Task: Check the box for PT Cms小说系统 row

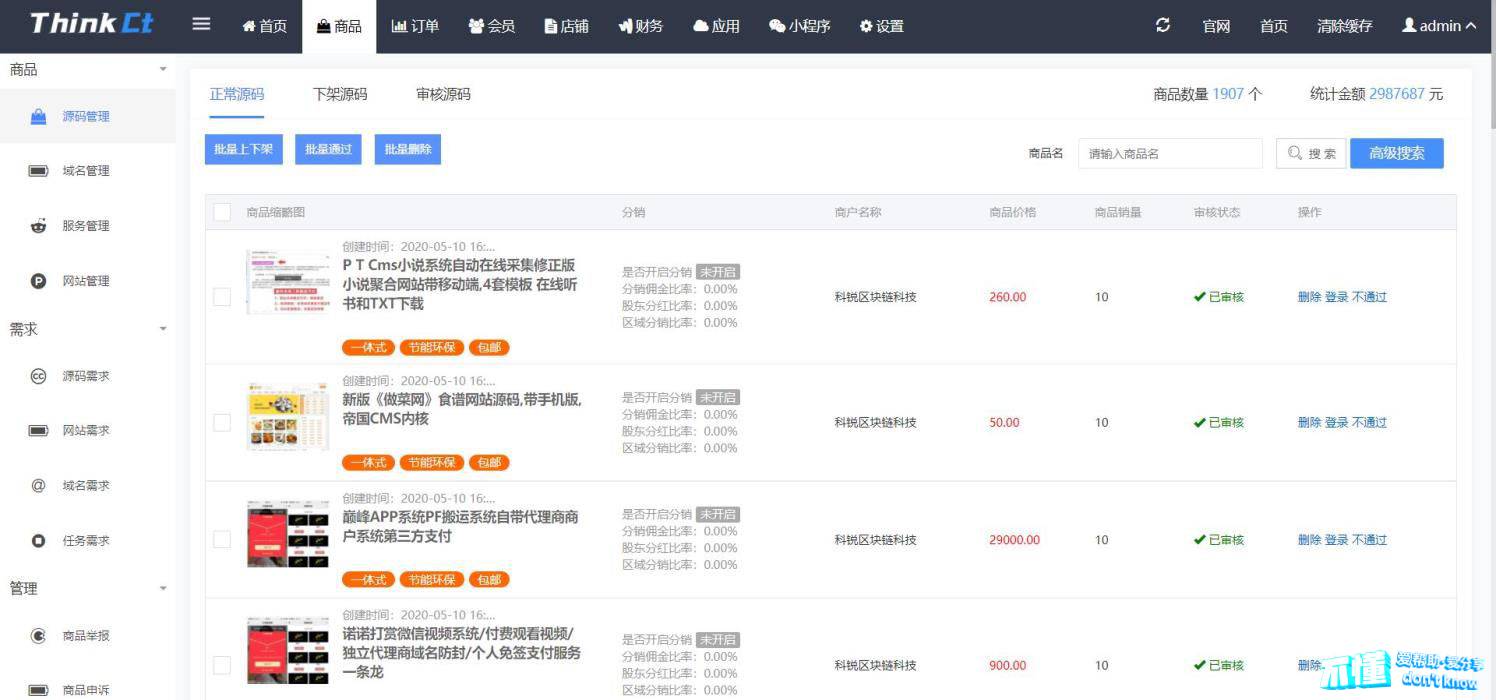Action: (x=222, y=297)
